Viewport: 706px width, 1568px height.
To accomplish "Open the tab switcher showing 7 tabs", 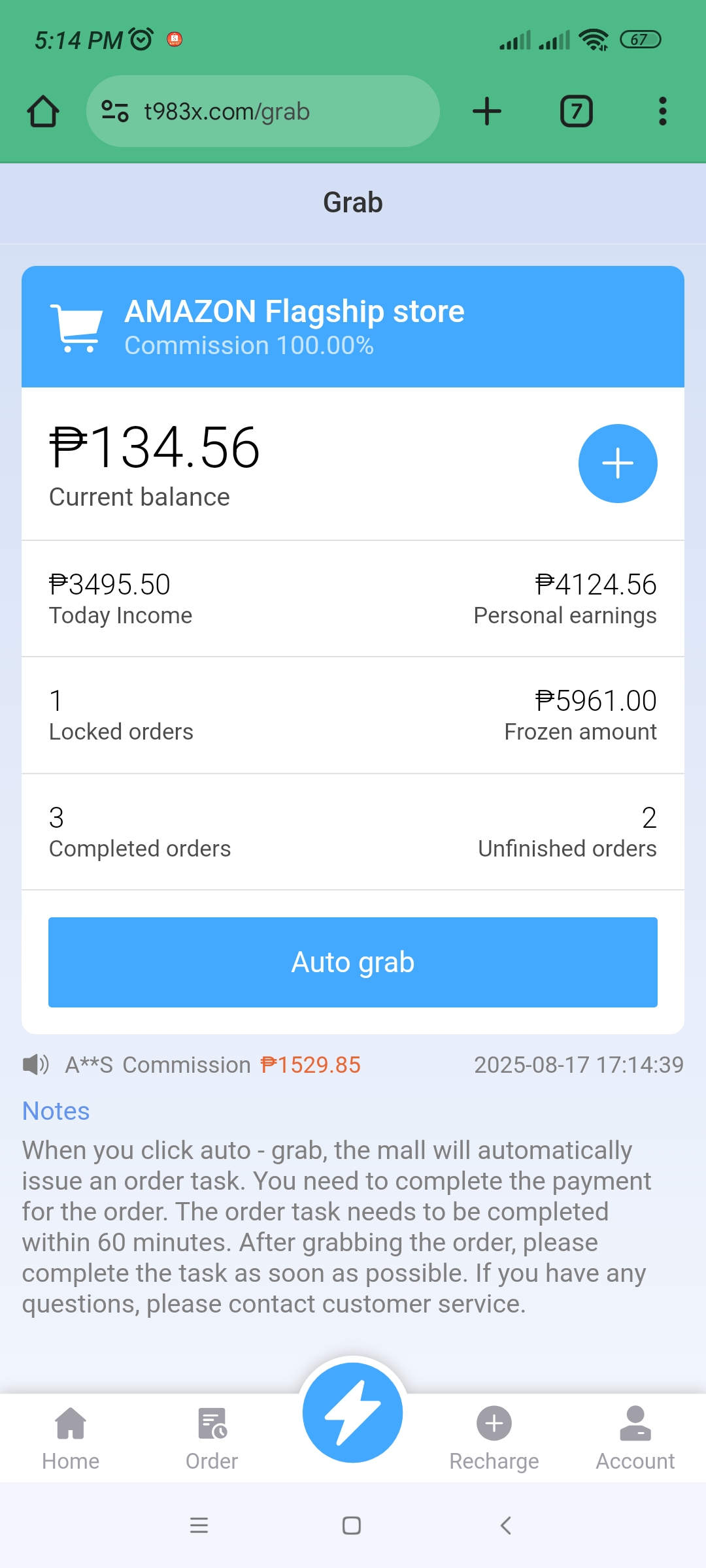I will (576, 111).
